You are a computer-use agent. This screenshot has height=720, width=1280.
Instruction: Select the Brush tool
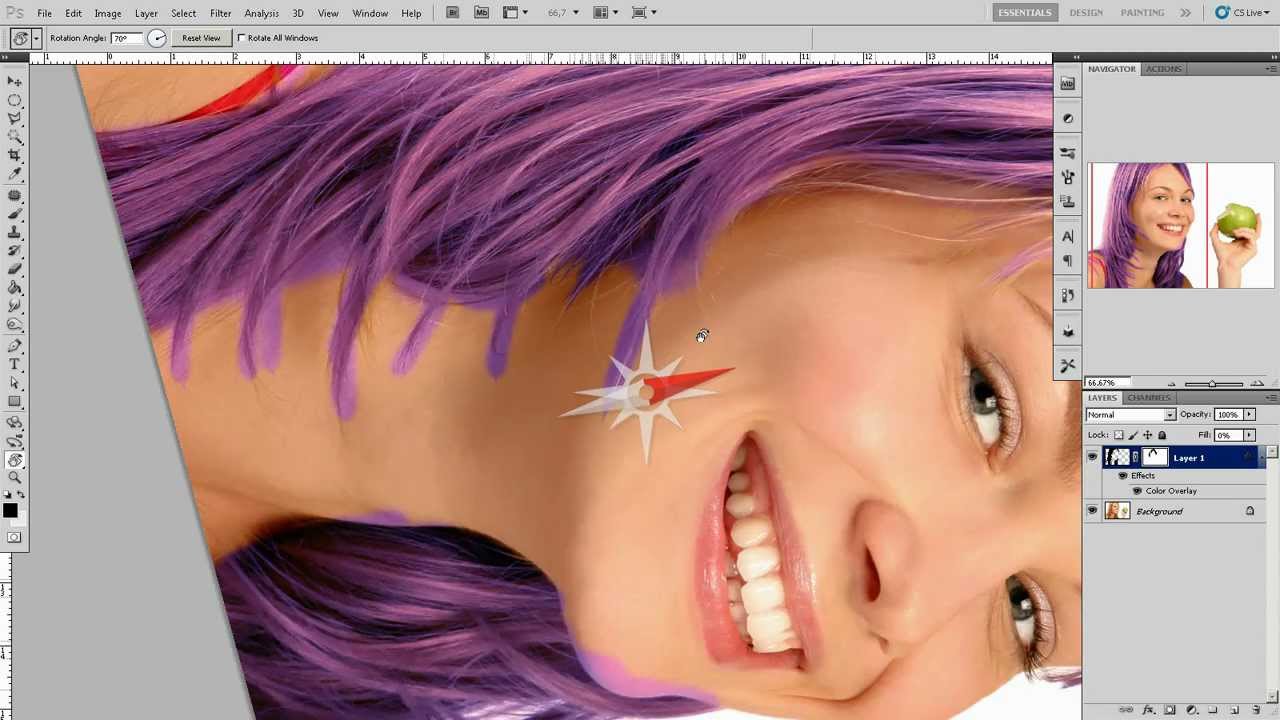coord(14,213)
